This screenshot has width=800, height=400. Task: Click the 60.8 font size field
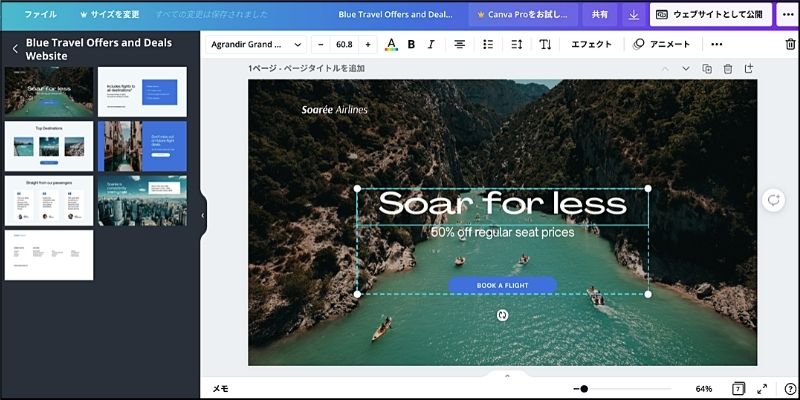coord(344,44)
